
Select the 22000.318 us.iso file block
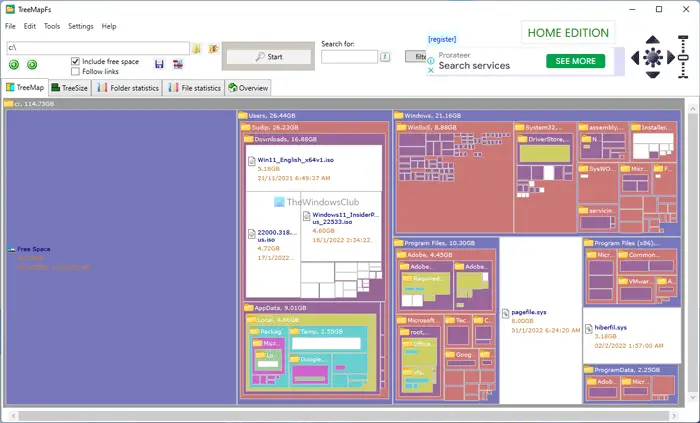pos(273,245)
